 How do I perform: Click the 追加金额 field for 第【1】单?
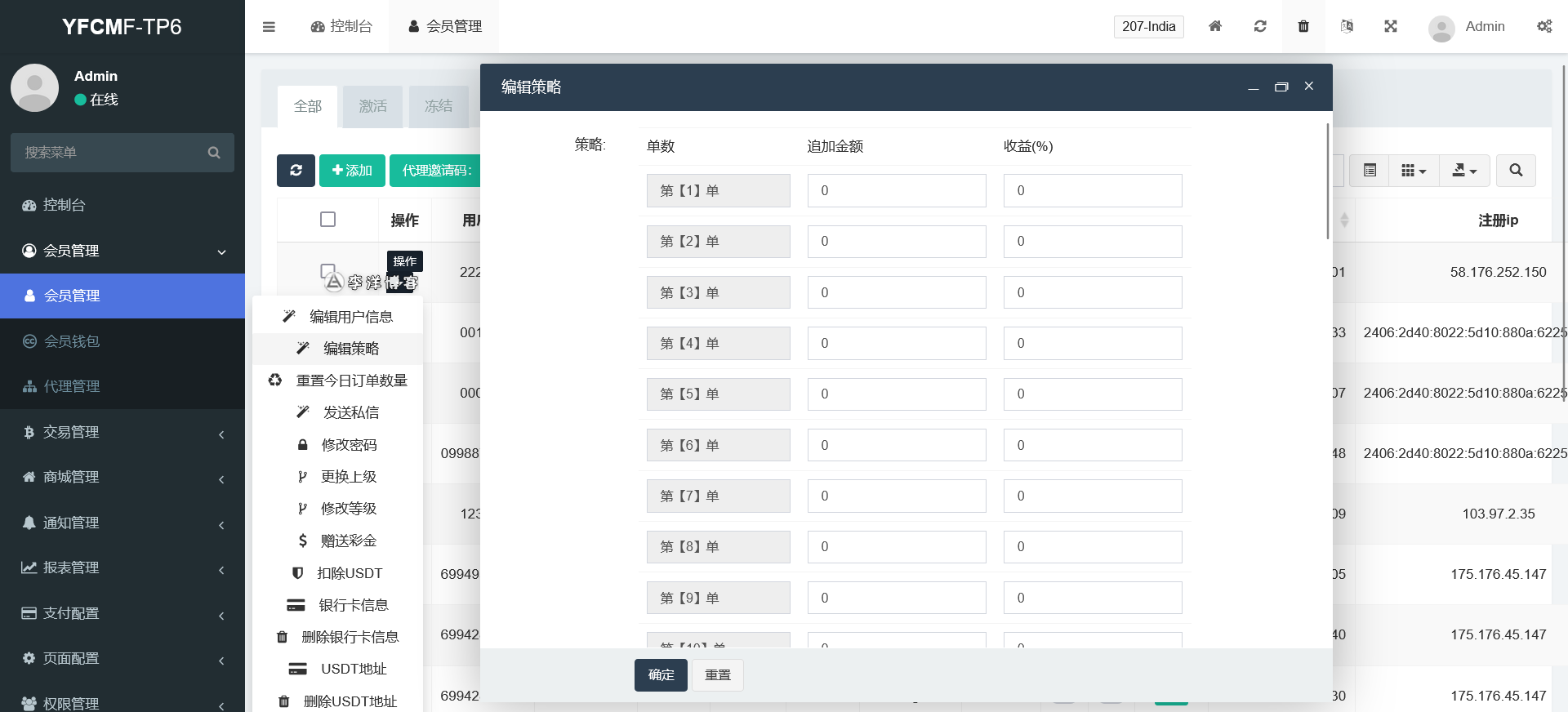click(896, 190)
